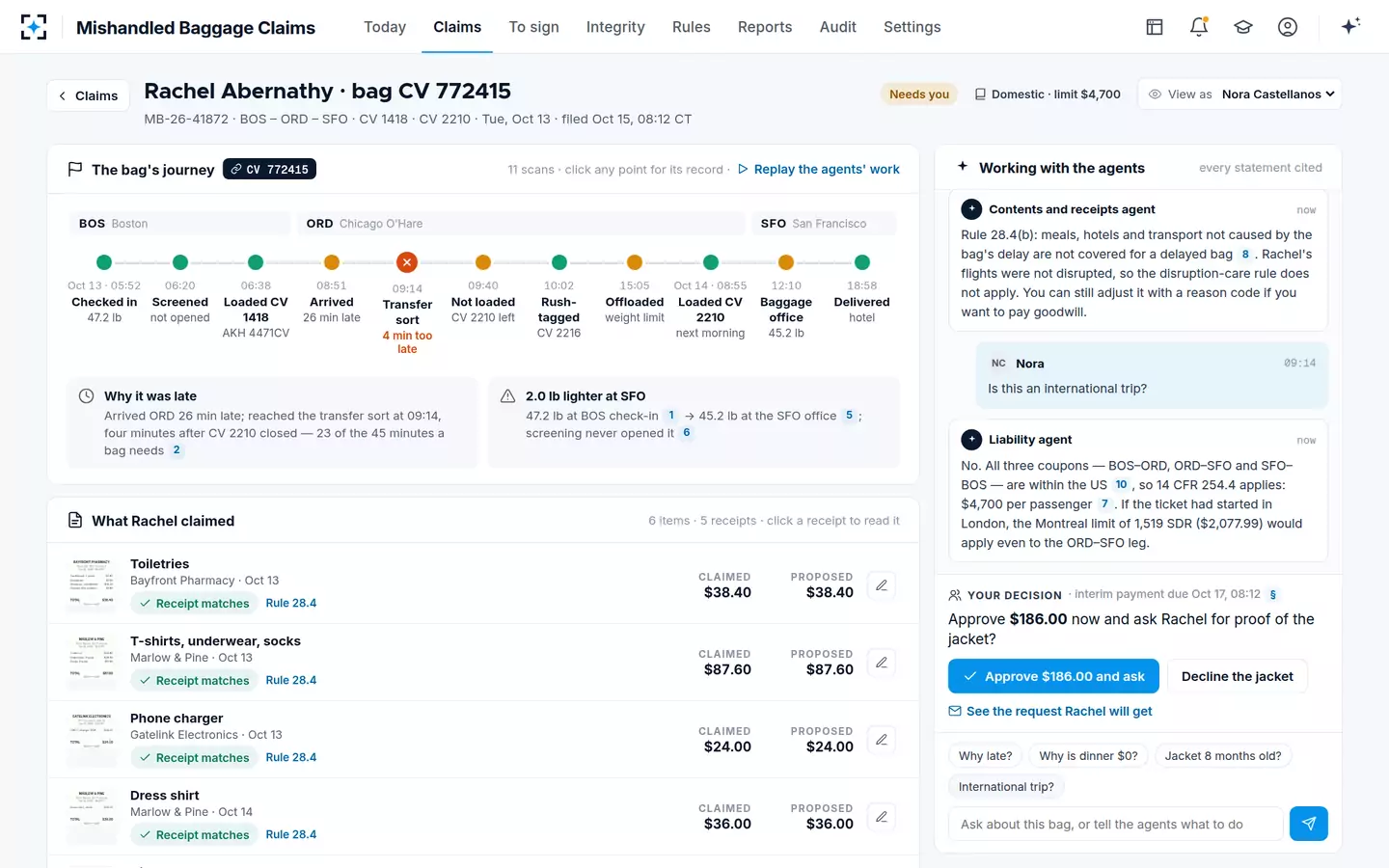This screenshot has width=1389, height=868.
Task: Switch to the Reports tab
Action: click(765, 27)
